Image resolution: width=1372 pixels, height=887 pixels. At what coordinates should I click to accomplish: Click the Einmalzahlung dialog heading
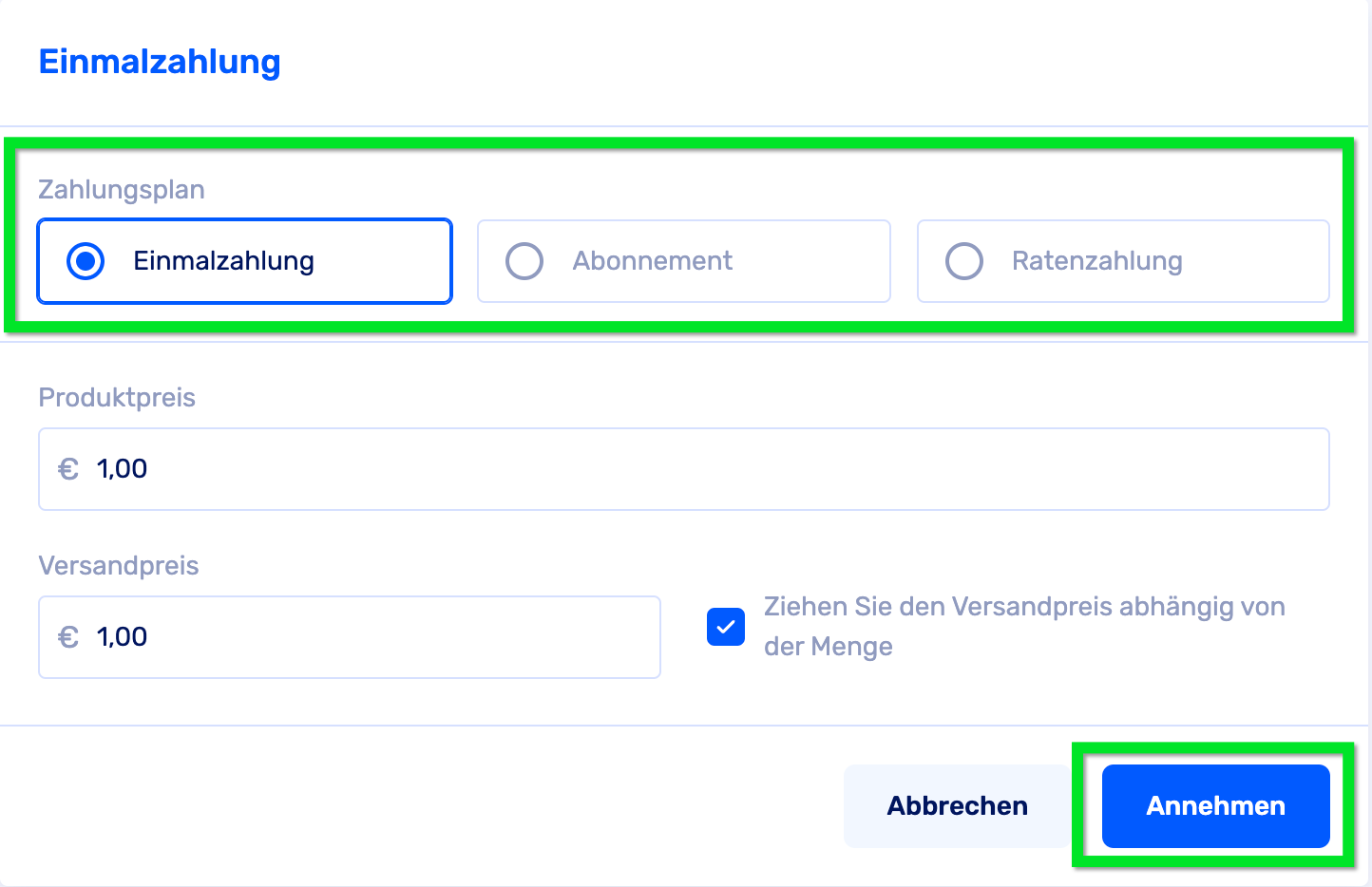coord(160,62)
